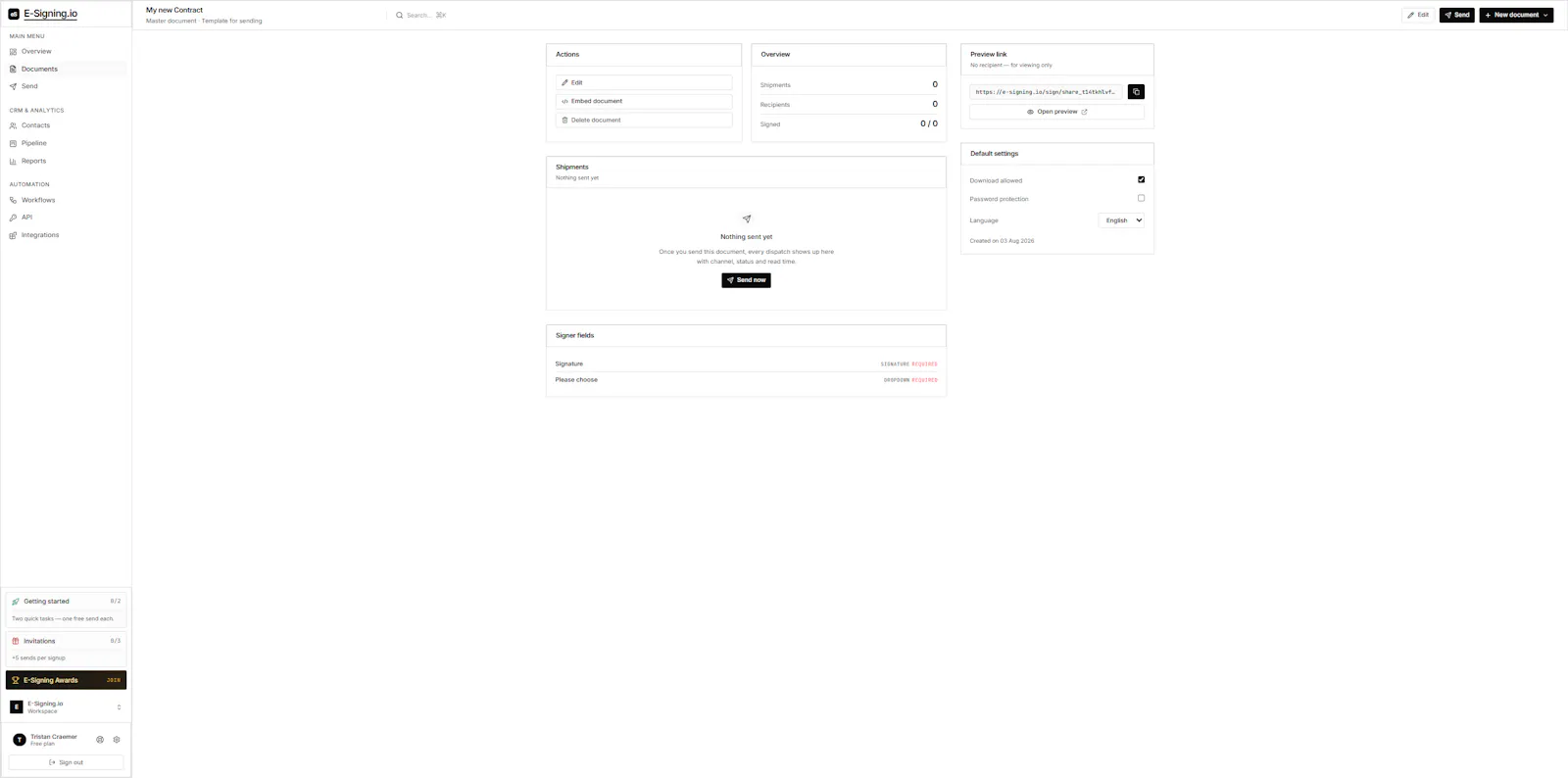Click the Open preview button
This screenshot has width=1568, height=778.
coord(1057,112)
